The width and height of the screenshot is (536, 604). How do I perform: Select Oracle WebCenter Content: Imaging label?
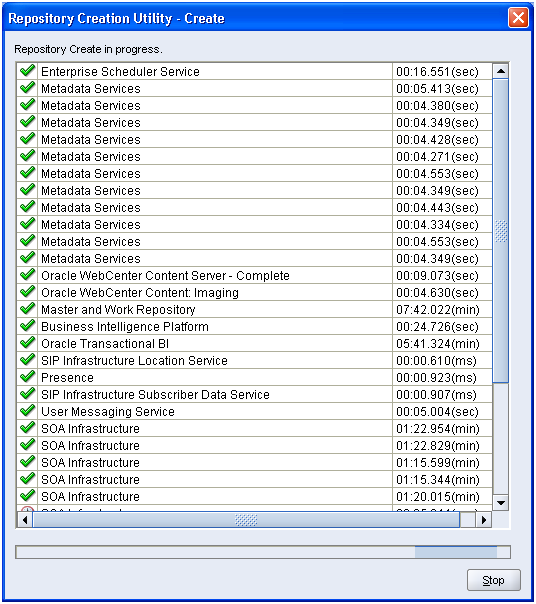140,293
